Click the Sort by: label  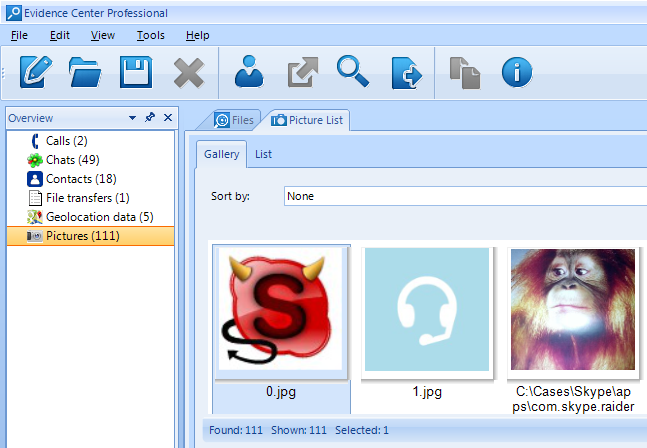click(x=230, y=196)
